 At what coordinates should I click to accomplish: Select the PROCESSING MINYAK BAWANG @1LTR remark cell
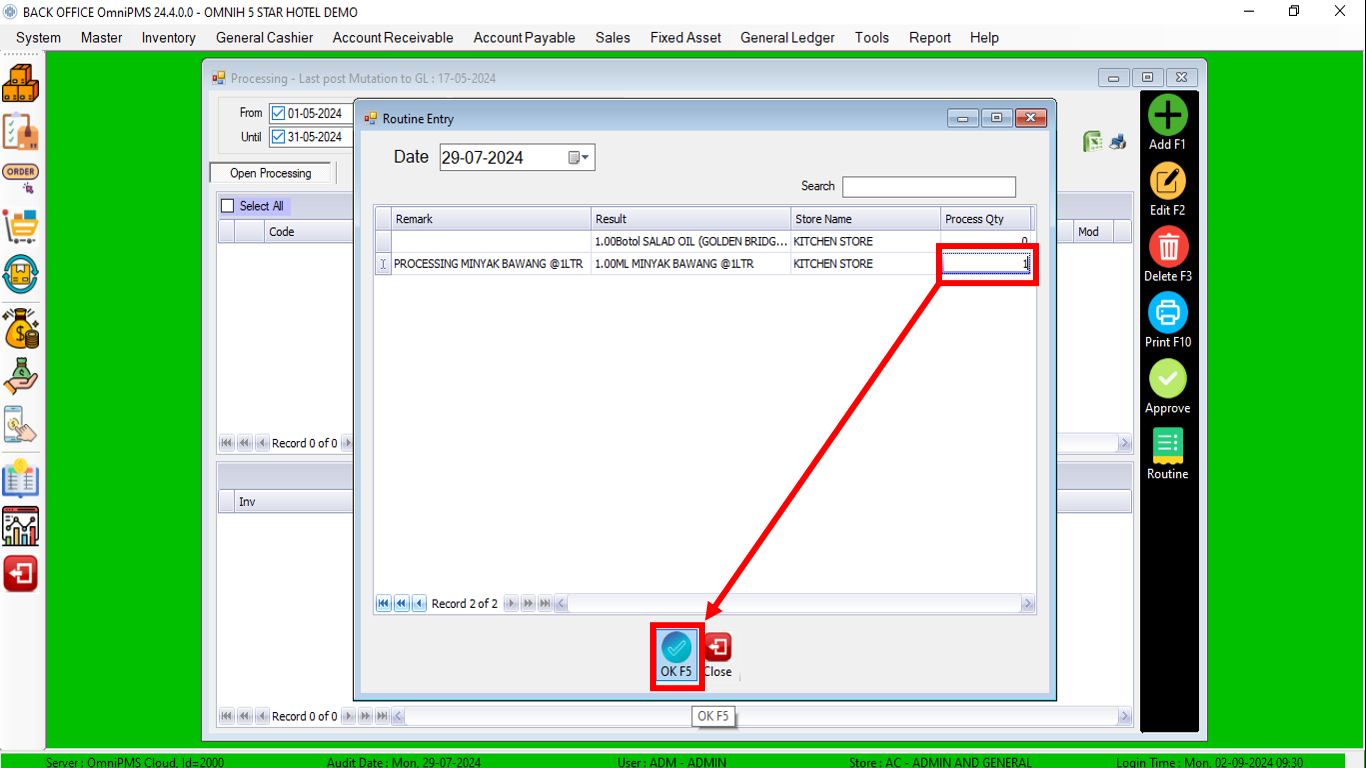(491, 264)
